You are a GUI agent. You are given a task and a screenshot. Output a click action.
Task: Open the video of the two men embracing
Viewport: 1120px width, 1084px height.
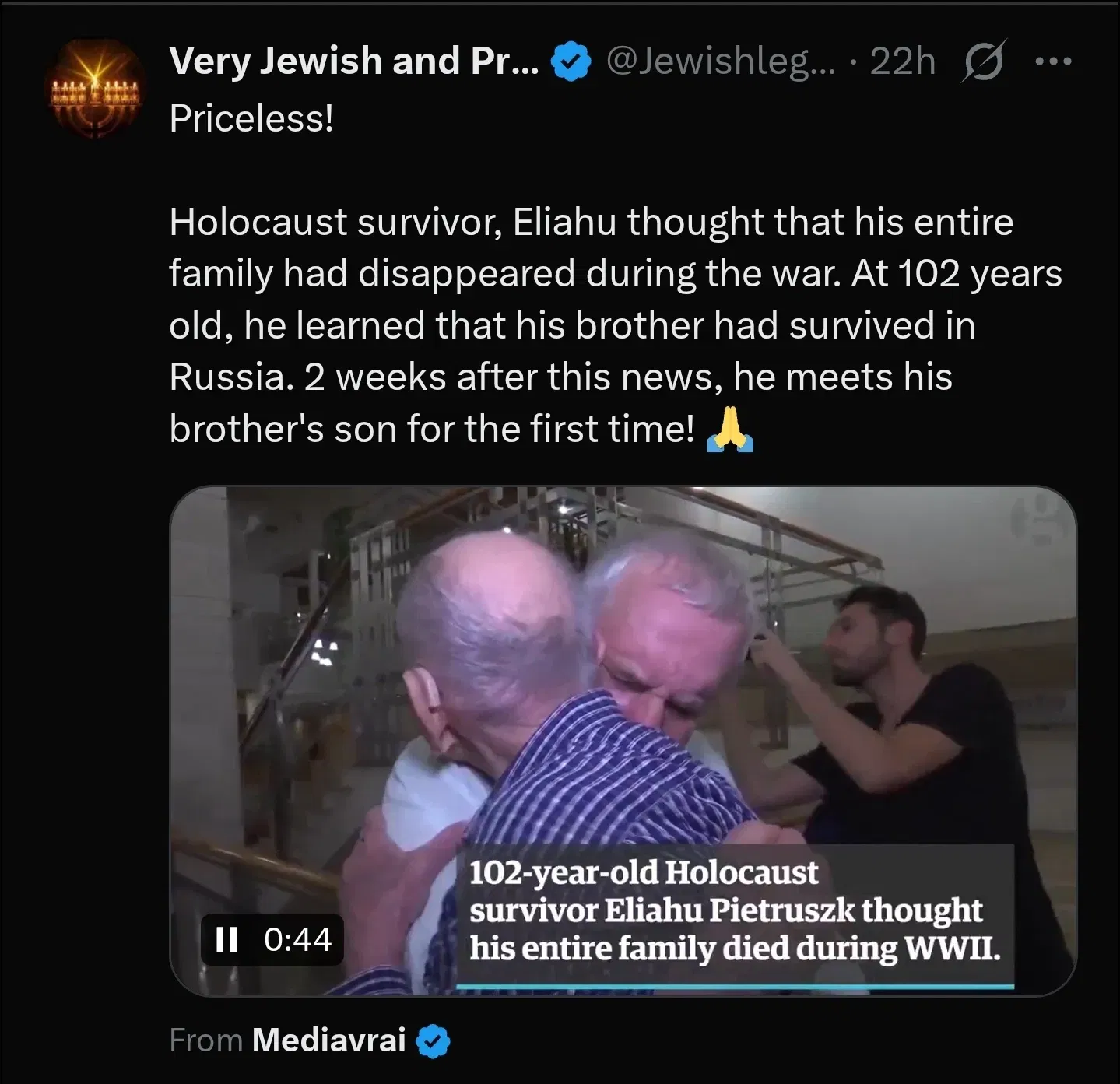tap(623, 741)
